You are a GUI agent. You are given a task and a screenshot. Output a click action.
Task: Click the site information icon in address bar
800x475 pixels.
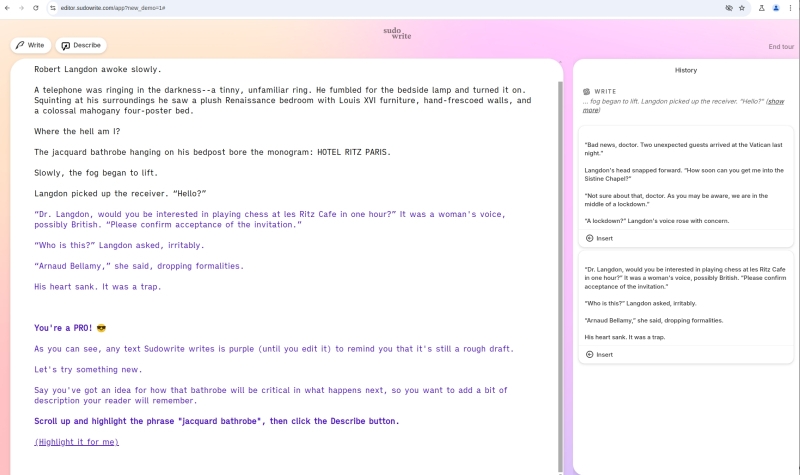(54, 7)
